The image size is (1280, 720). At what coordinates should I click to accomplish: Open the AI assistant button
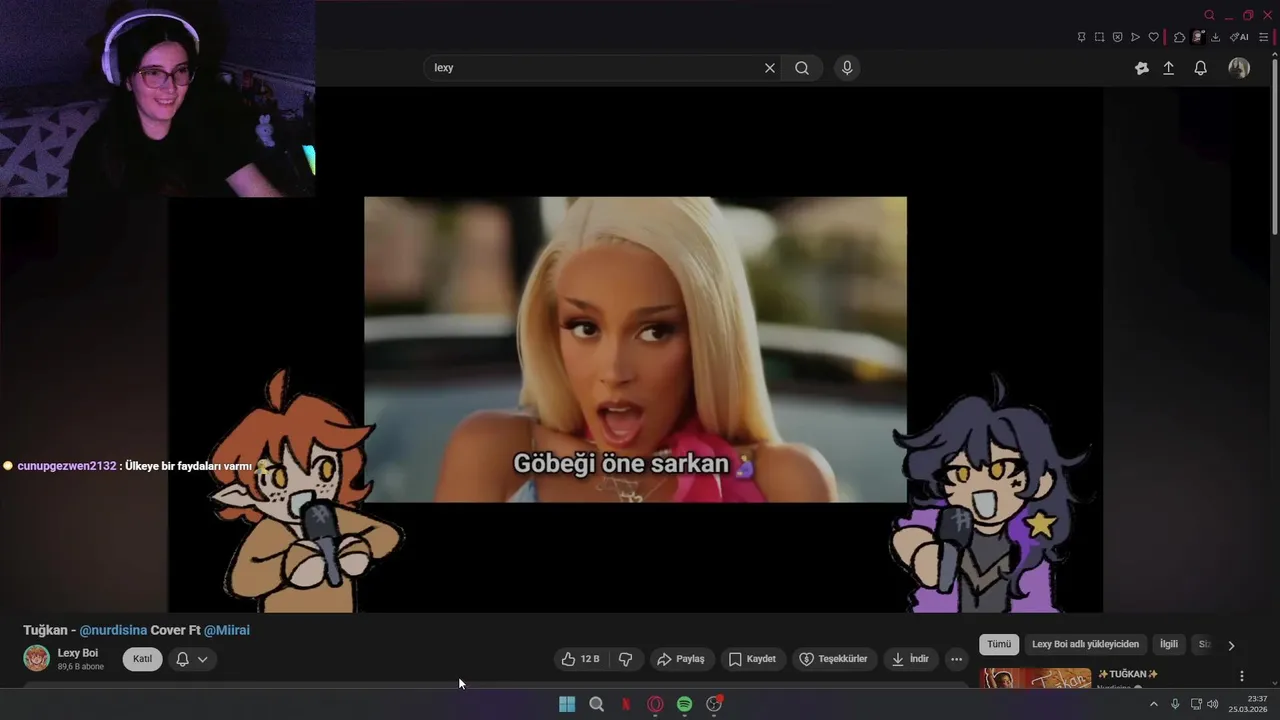1239,37
